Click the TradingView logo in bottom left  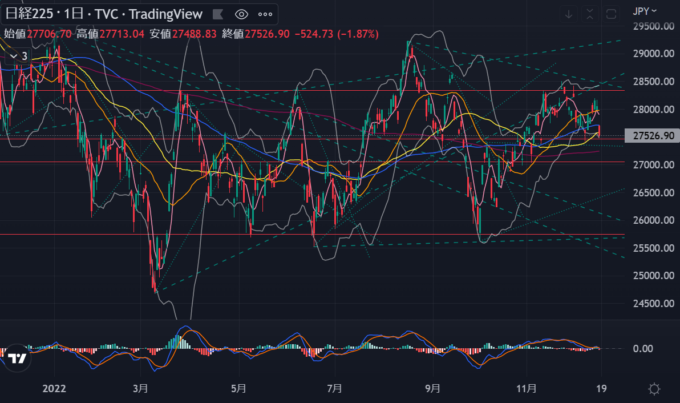[x=17, y=358]
